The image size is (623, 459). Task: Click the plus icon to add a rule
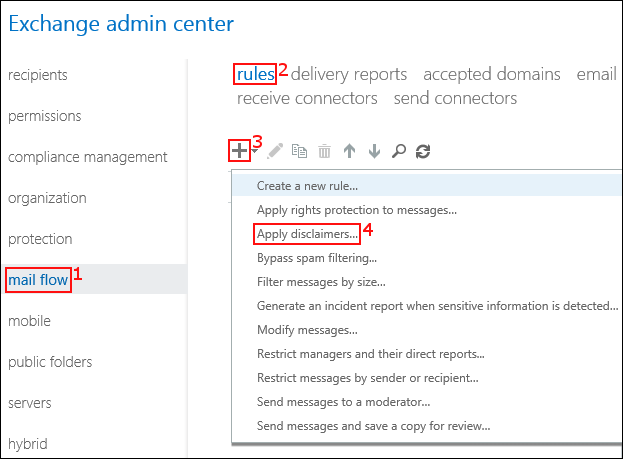coord(239,151)
